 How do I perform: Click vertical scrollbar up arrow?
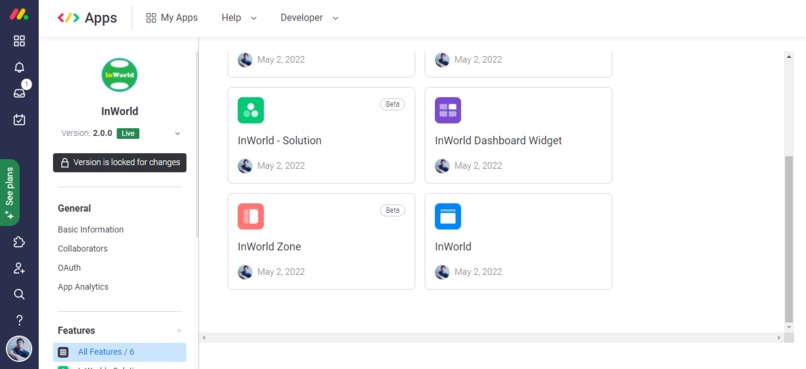(790, 56)
